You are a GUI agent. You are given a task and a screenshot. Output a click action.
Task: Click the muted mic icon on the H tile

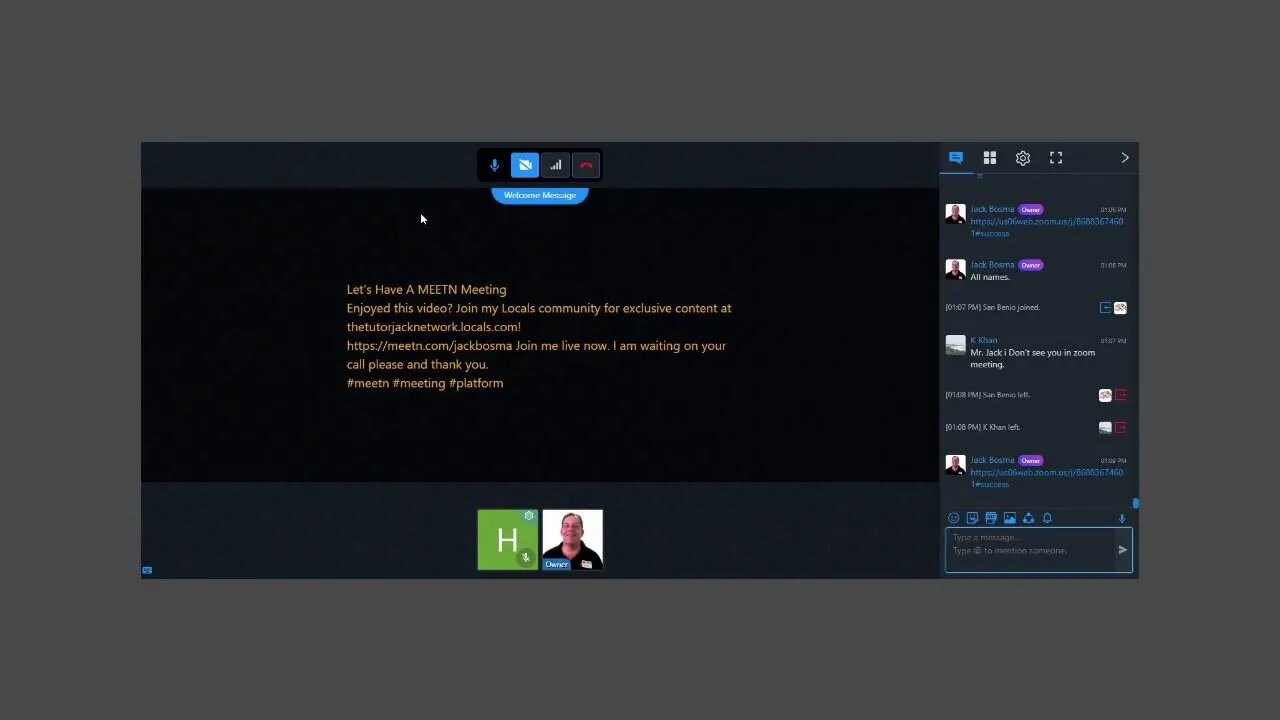(x=526, y=558)
